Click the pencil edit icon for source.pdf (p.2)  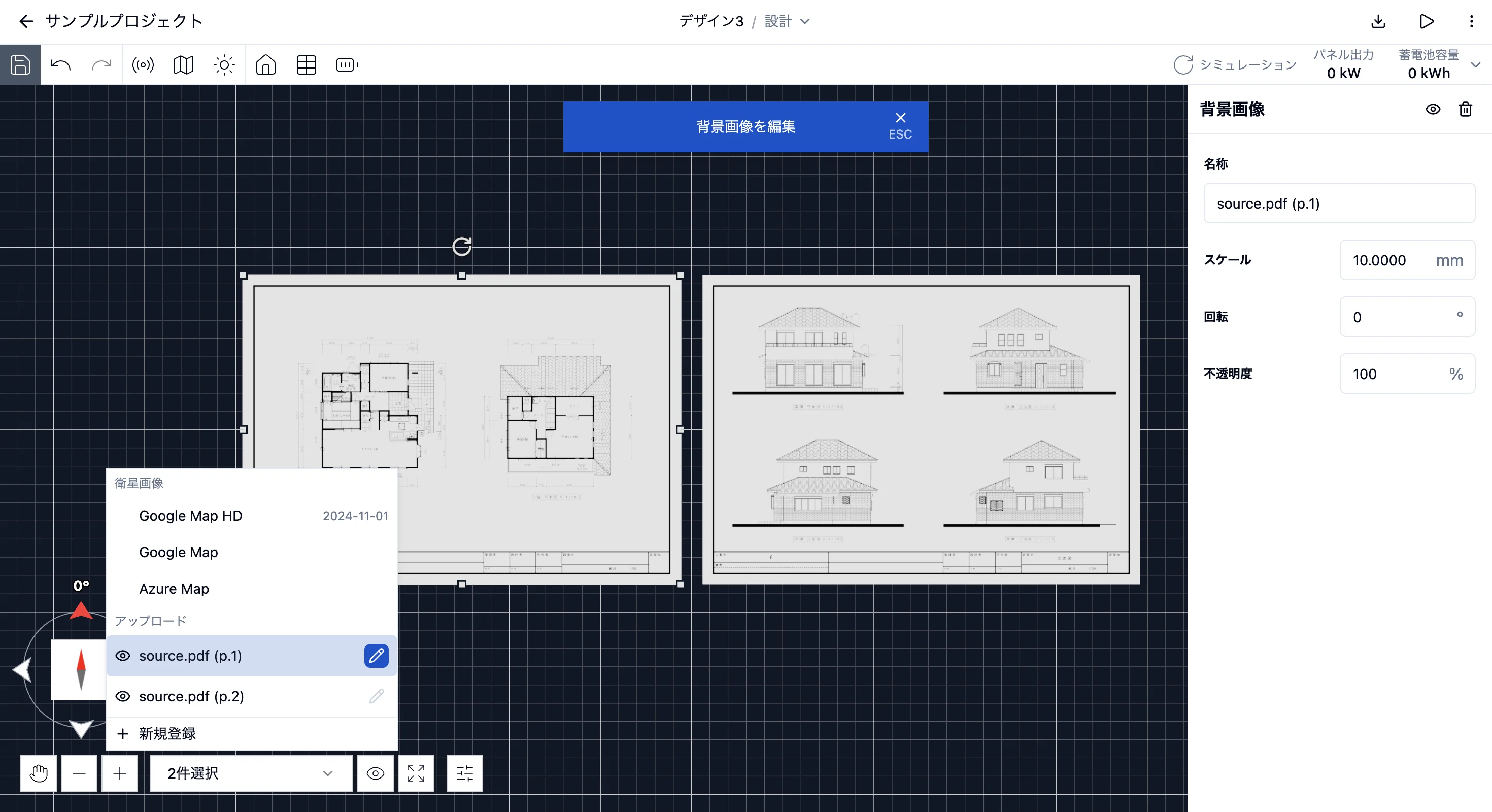377,696
